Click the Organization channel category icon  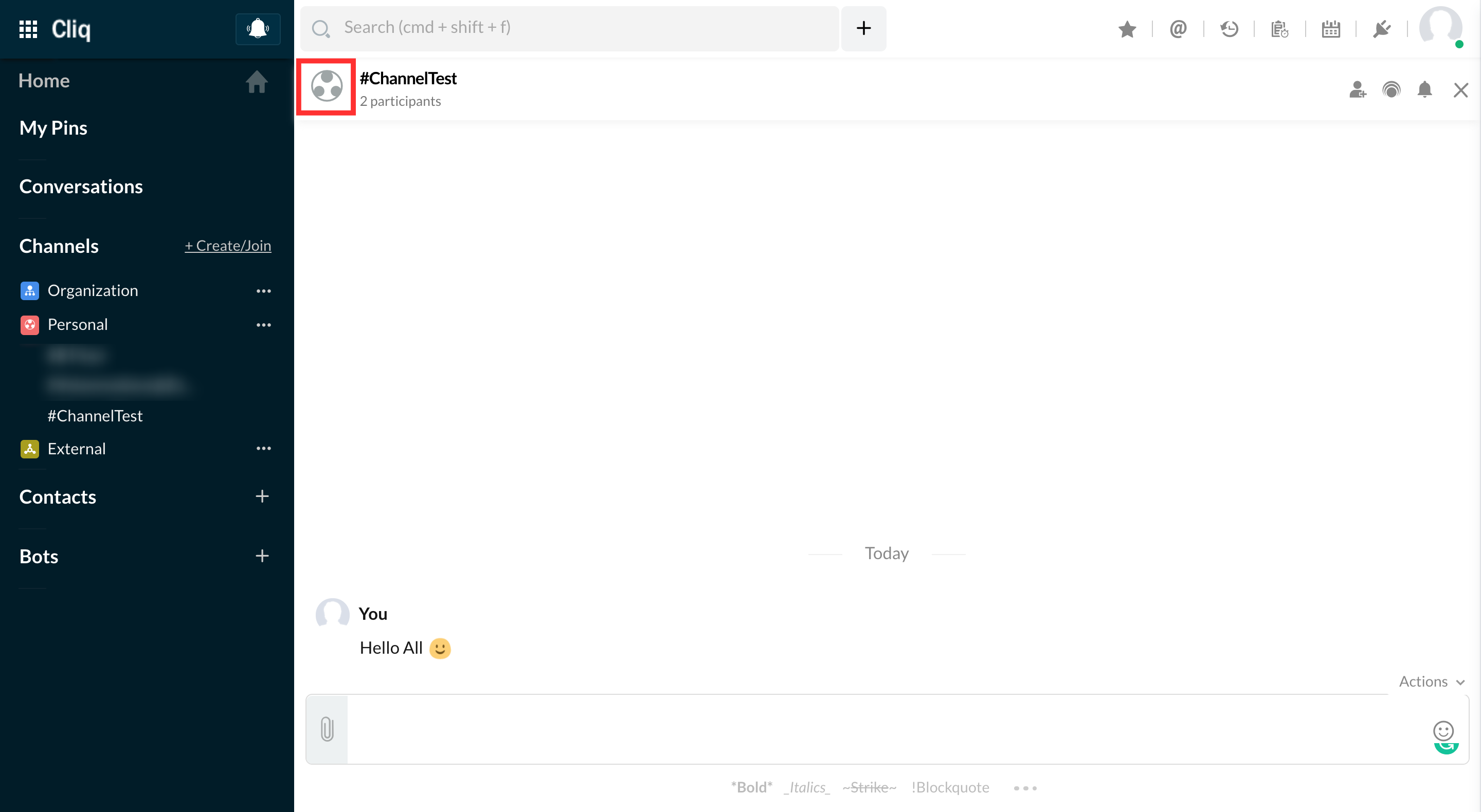click(30, 291)
